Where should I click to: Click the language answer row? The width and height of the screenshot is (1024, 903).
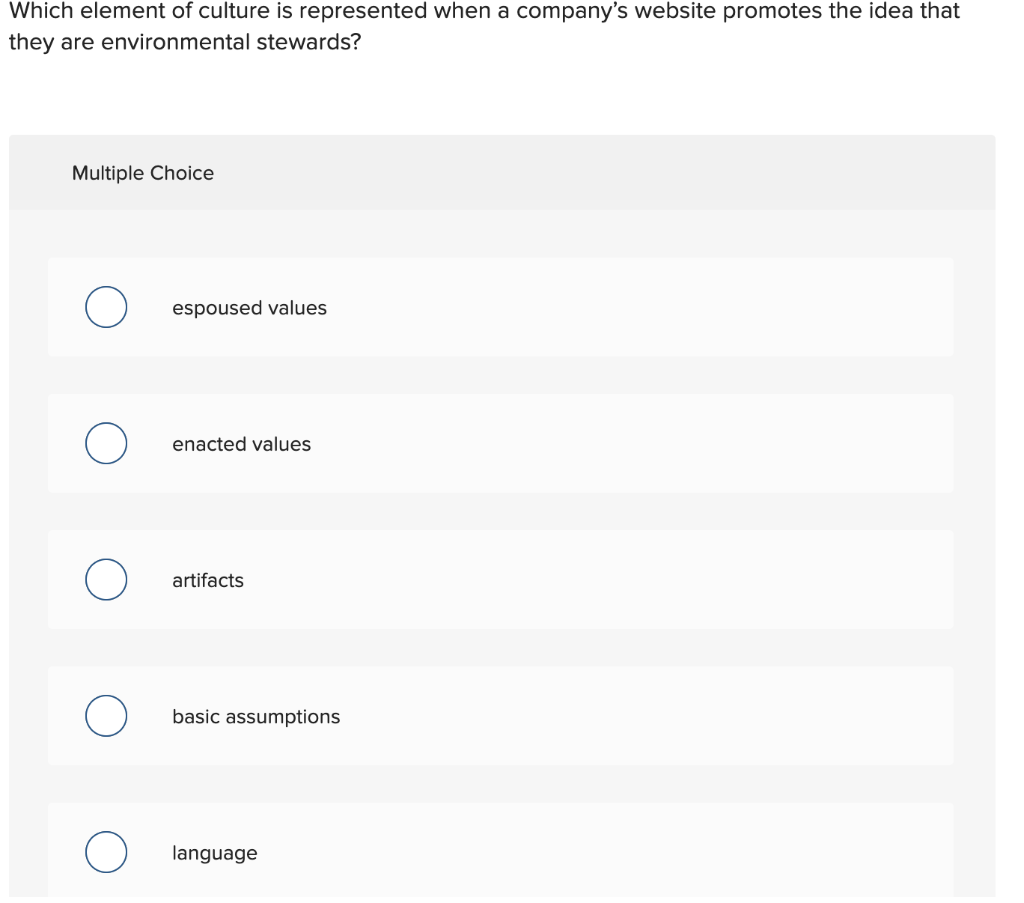pos(500,852)
